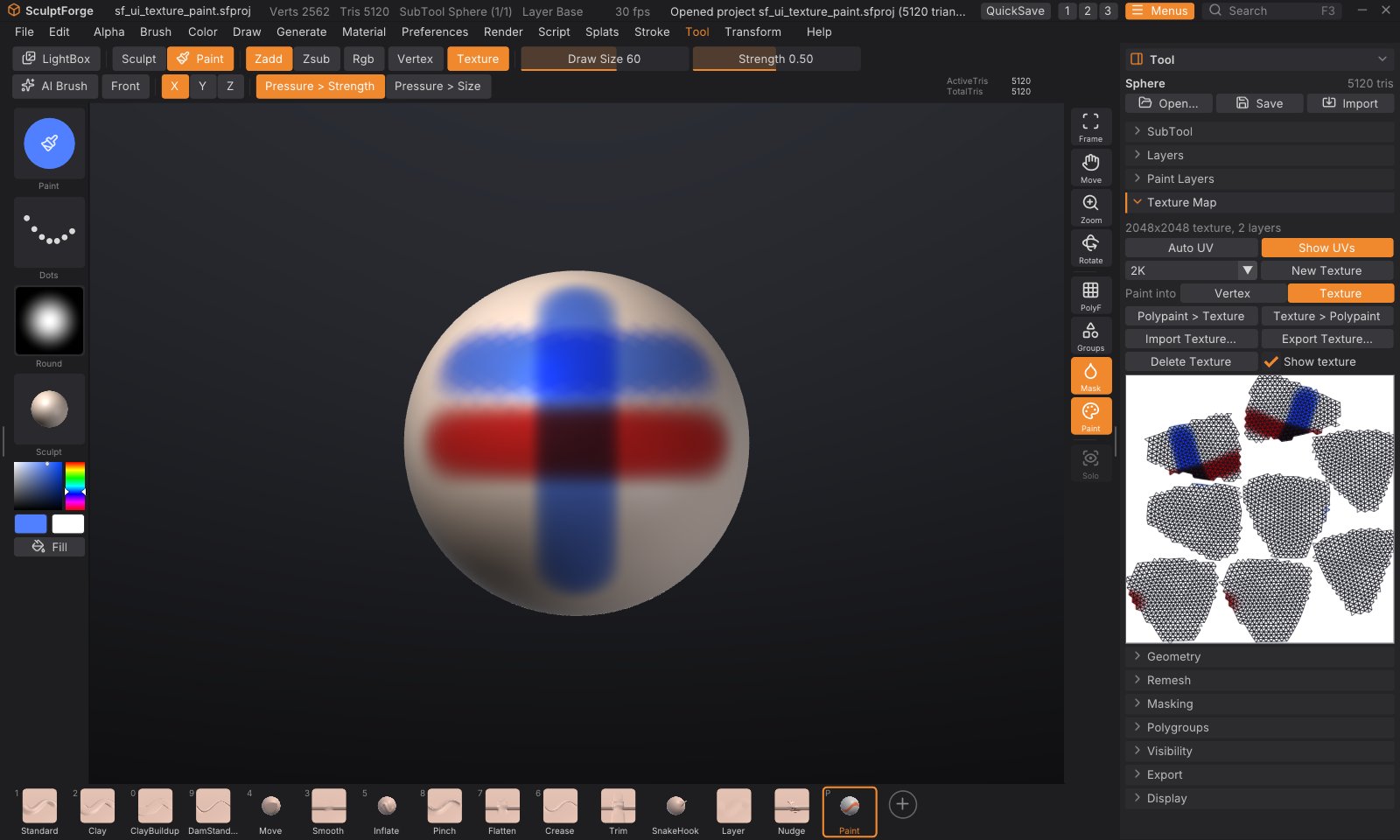Screen dimensions: 1400x840
Task: Expand the Geometry section
Action: (1259, 656)
